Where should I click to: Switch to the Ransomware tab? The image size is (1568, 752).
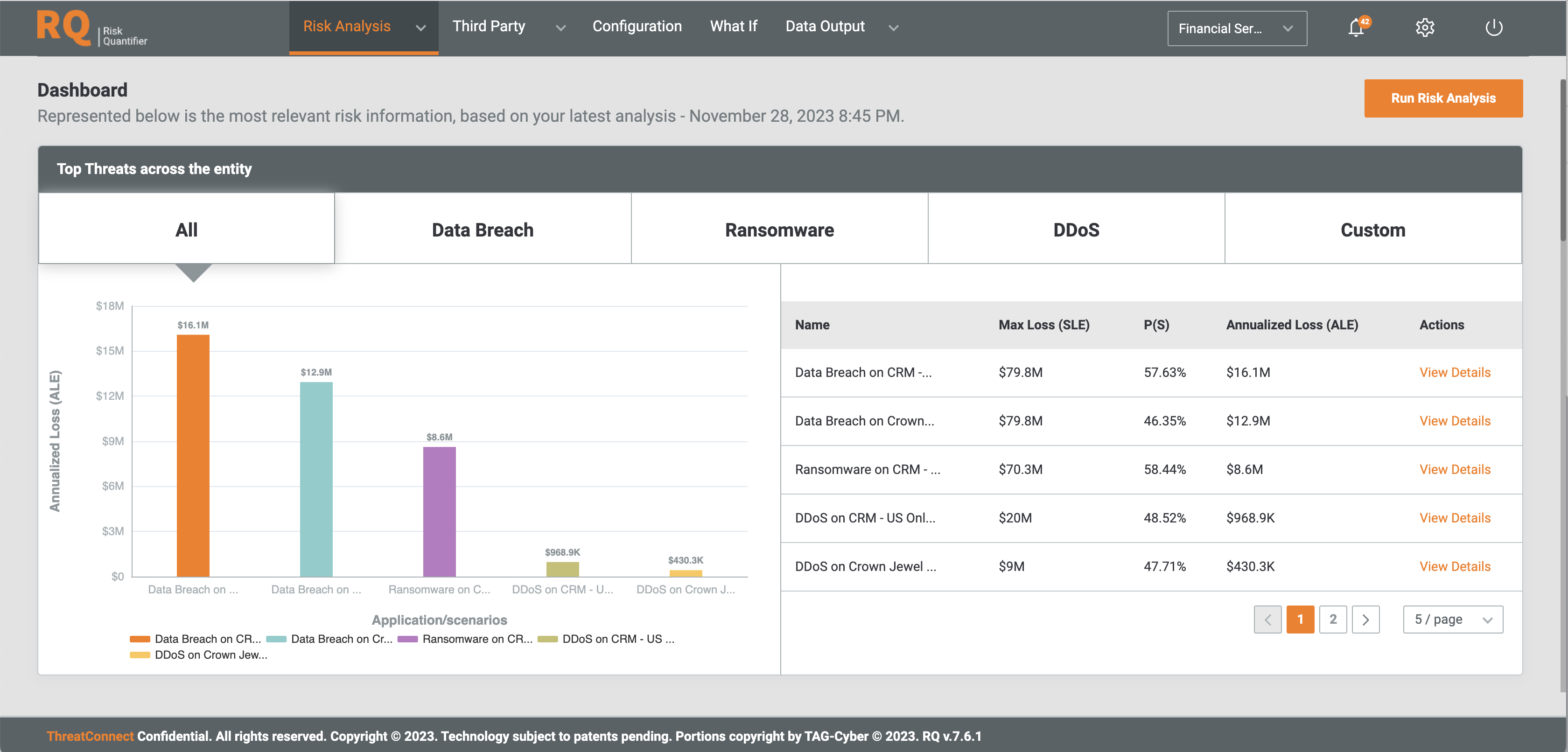(x=779, y=230)
